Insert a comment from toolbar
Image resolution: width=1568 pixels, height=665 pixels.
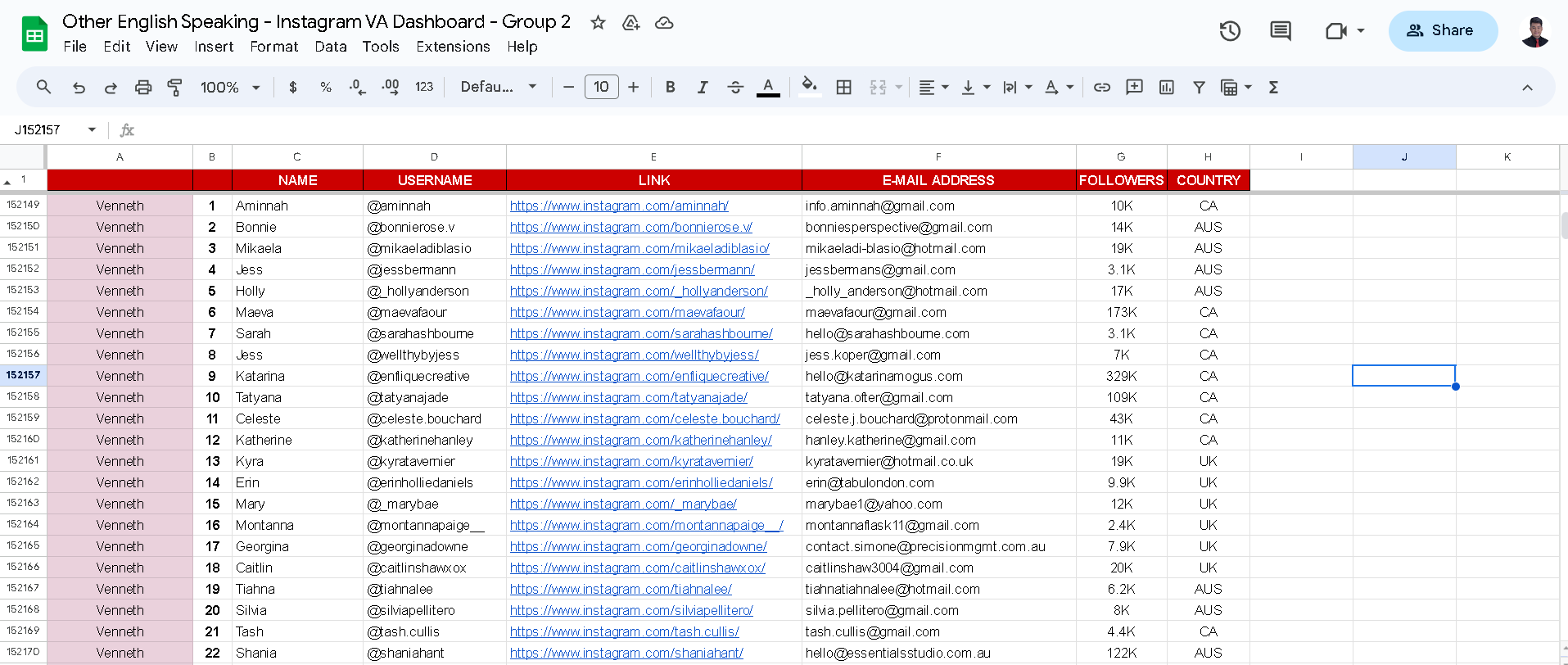1134,87
